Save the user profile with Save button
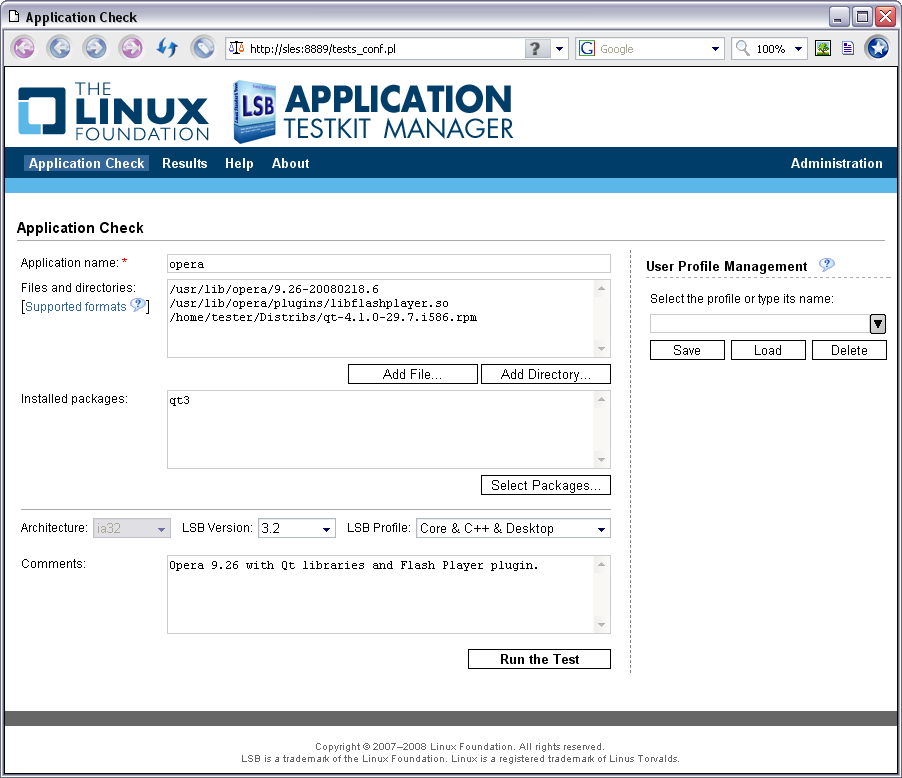 click(687, 350)
